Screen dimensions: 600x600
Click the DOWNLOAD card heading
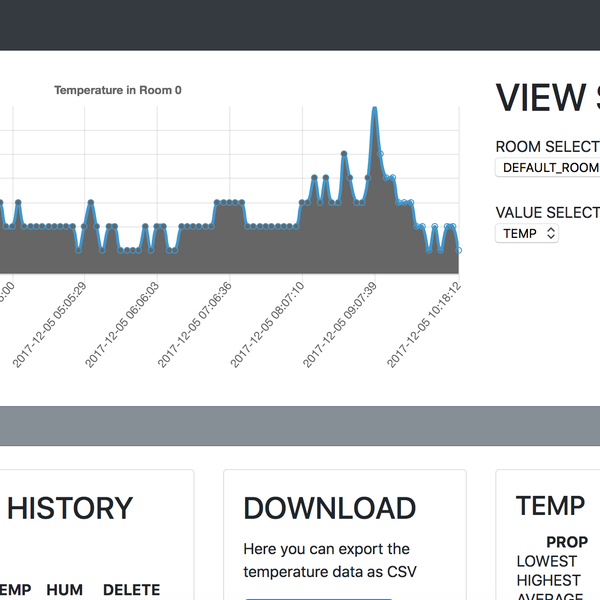(x=329, y=508)
